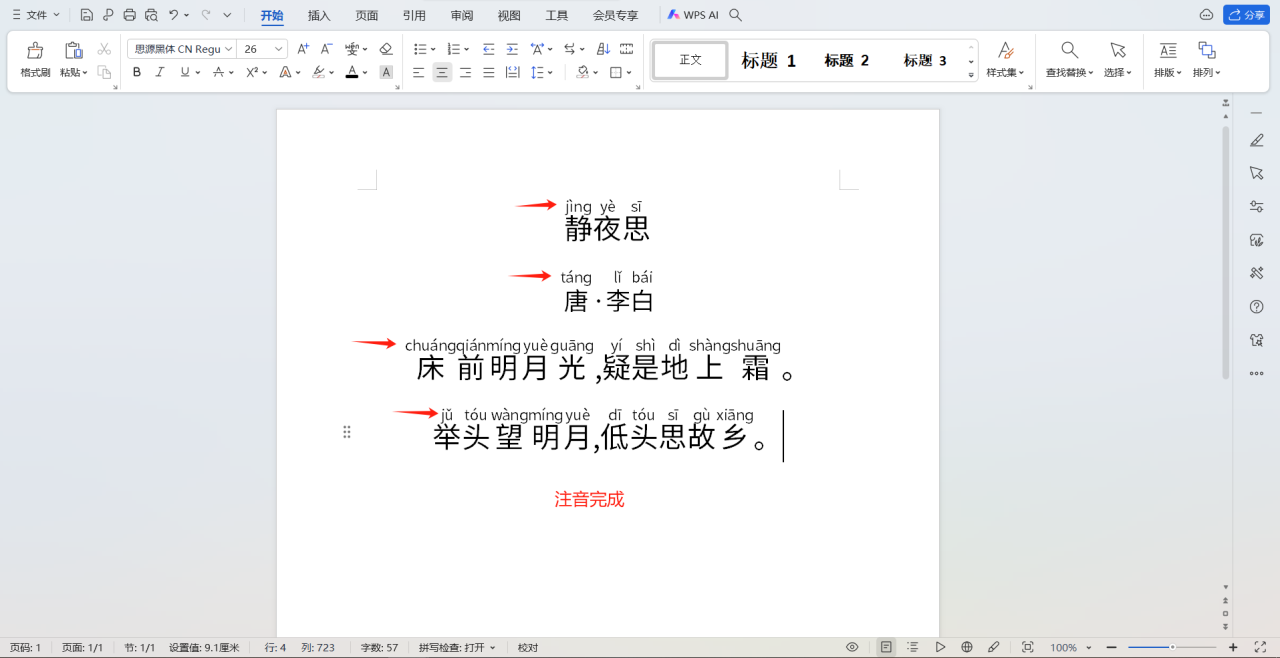The width and height of the screenshot is (1280, 658).
Task: Switch to outline view in status bar
Action: point(913,647)
